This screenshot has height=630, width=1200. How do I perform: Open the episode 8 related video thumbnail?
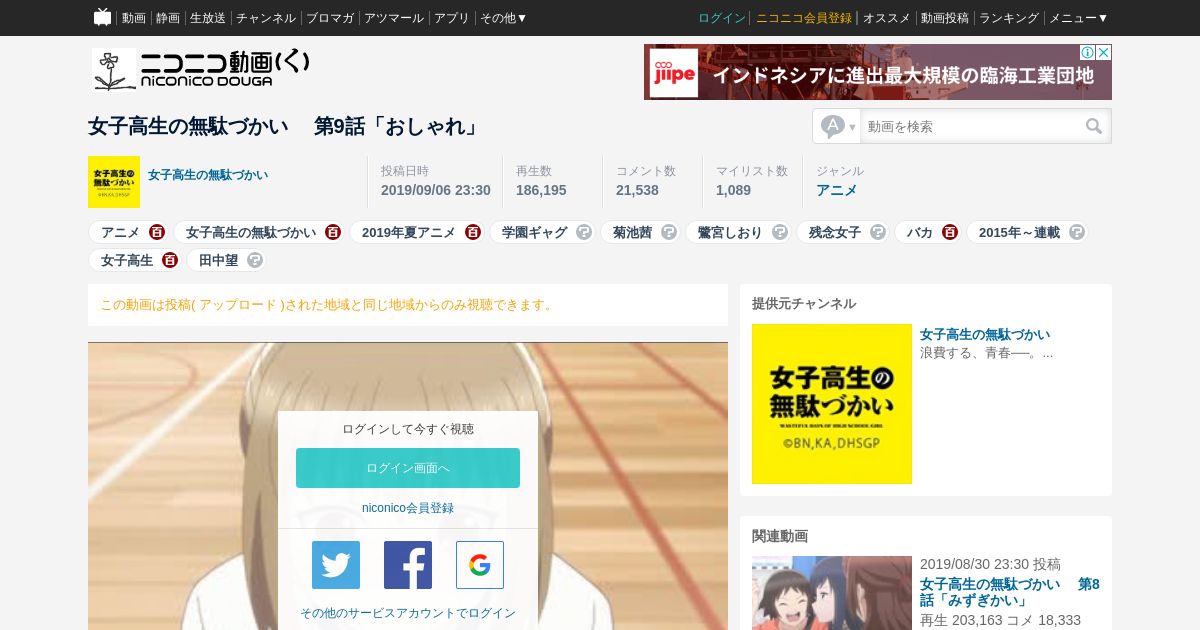click(832, 593)
